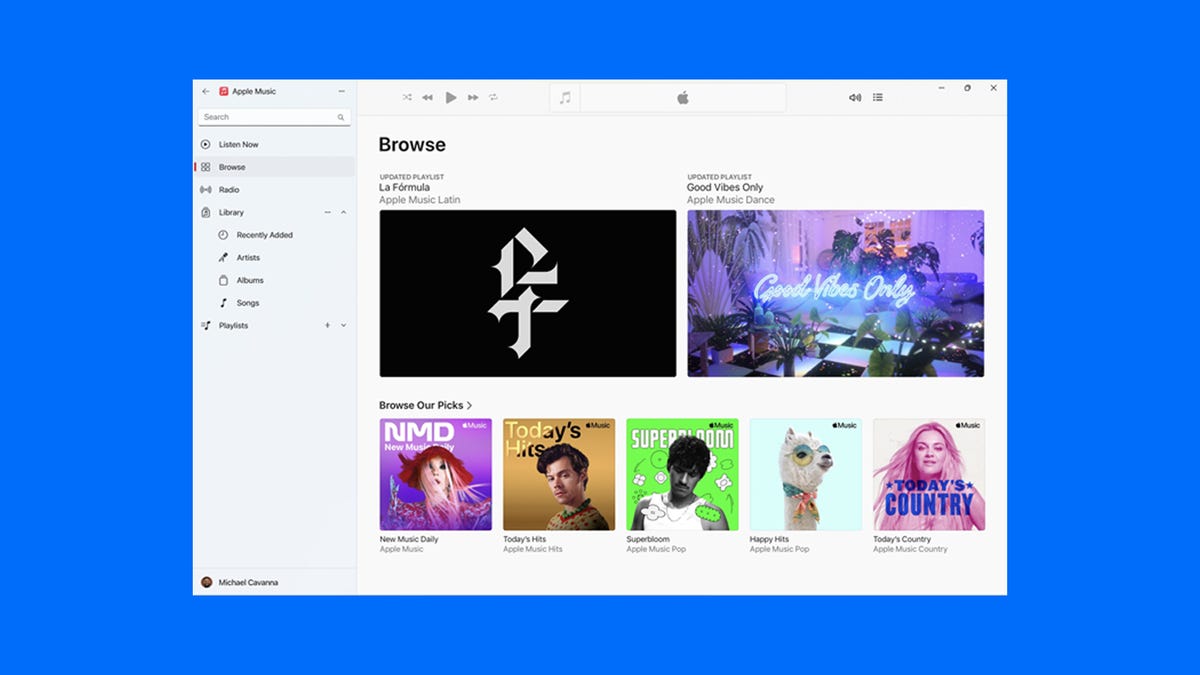Click the New Music Daily title text
The height and width of the screenshot is (675, 1200).
409,539
